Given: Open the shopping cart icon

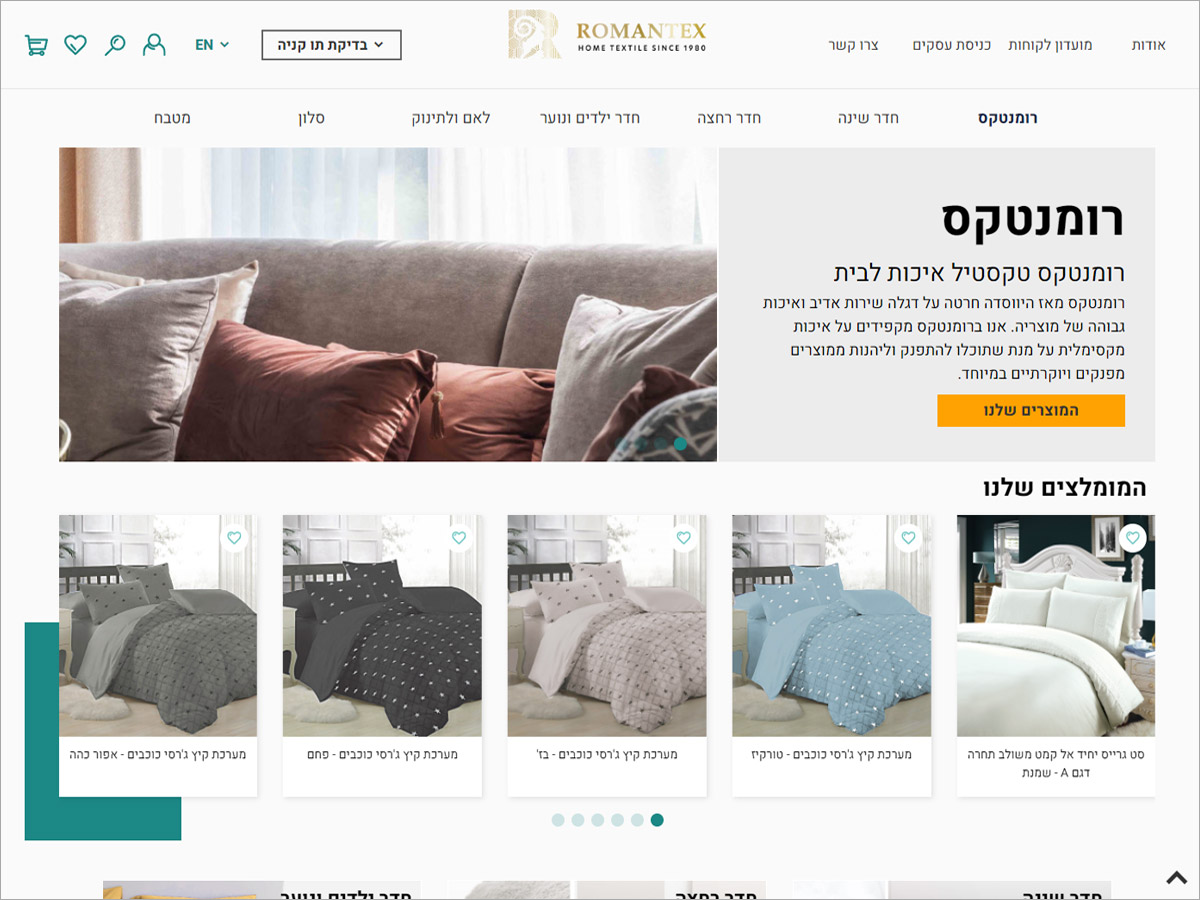Looking at the screenshot, I should point(36,45).
